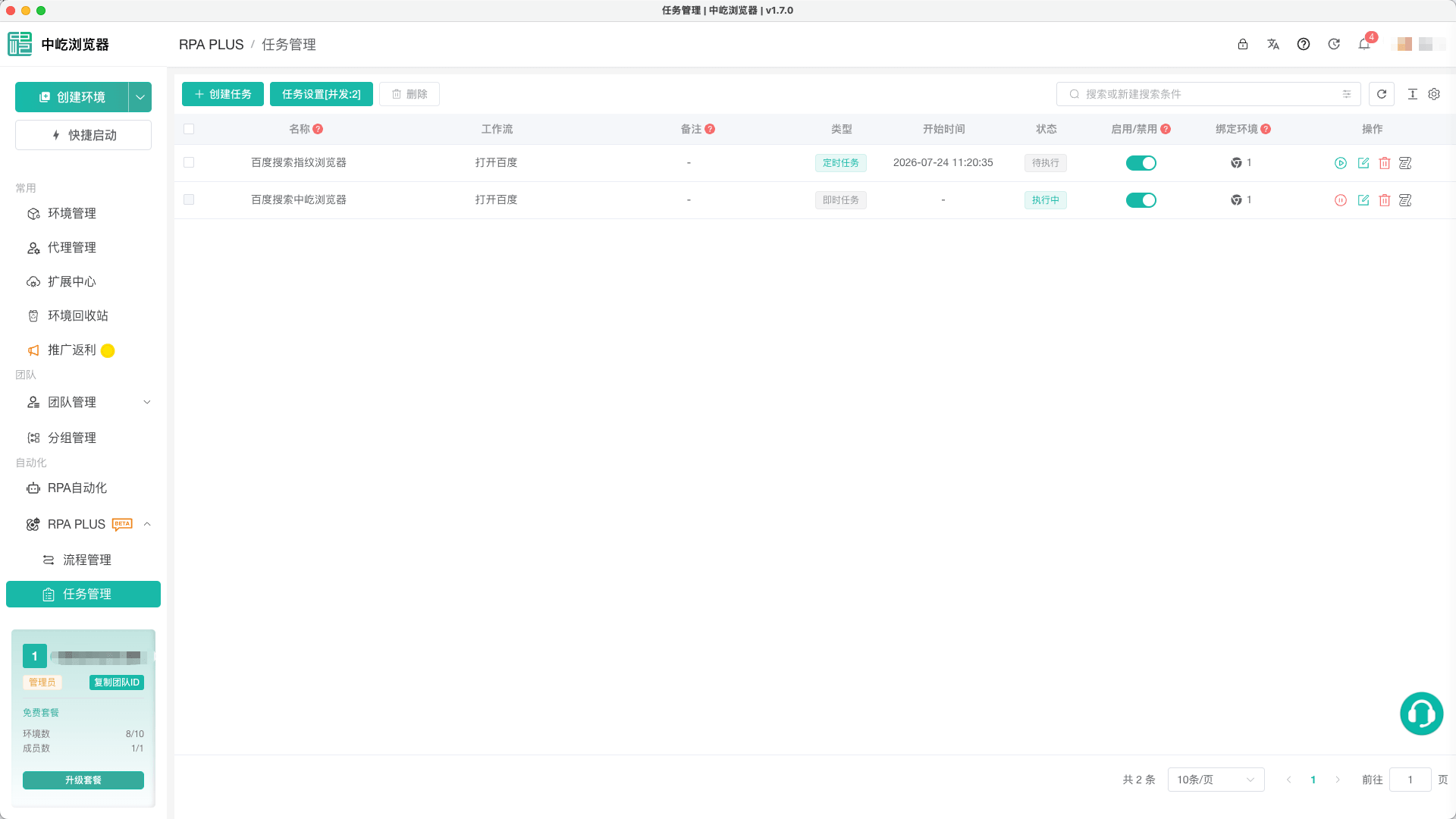This screenshot has height=819, width=1456.
Task: Disable the 百度搜索中屹浏览器 task toggle
Action: click(x=1141, y=200)
